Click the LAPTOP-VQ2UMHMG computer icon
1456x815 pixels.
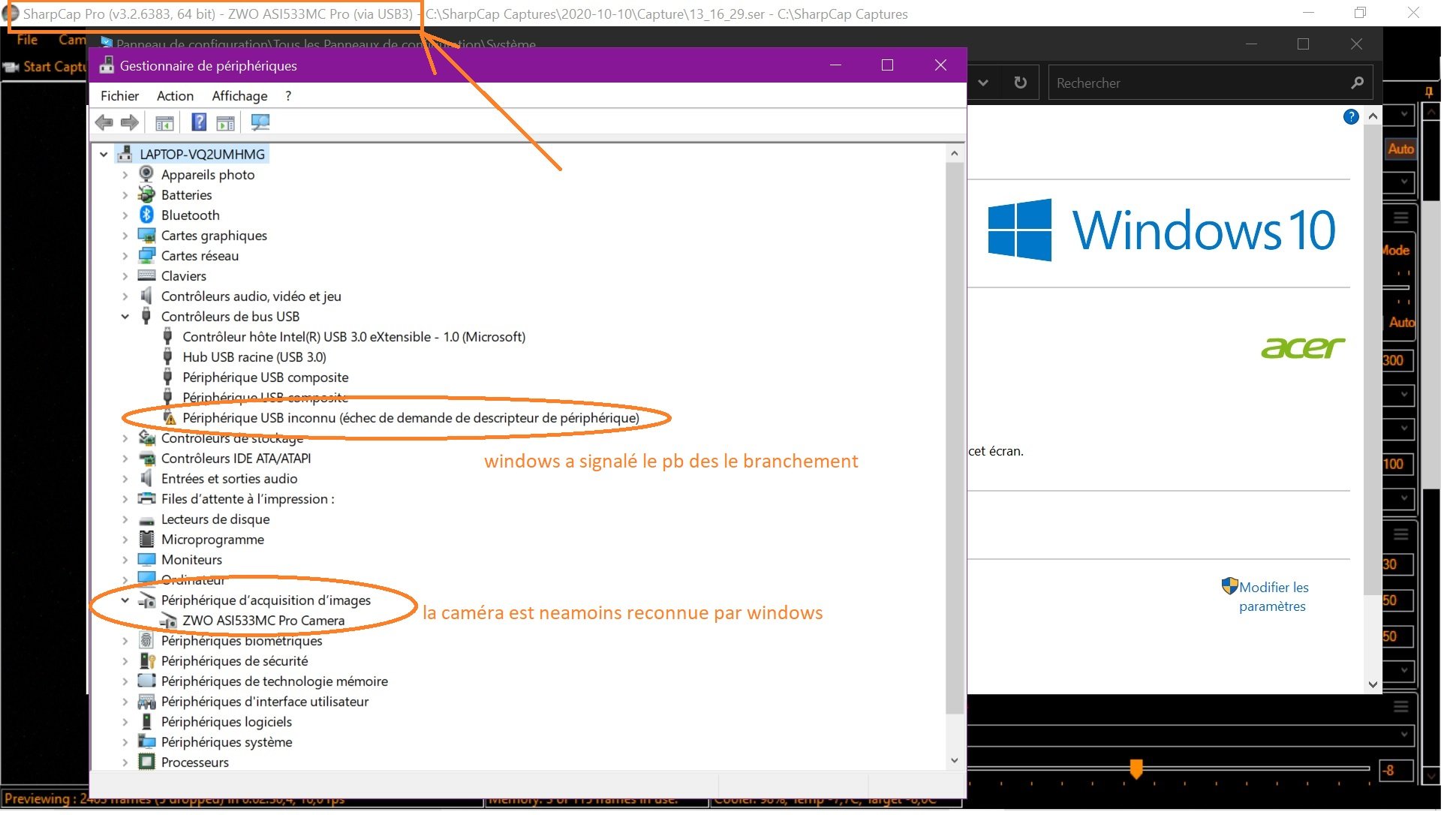pyautogui.click(x=125, y=154)
